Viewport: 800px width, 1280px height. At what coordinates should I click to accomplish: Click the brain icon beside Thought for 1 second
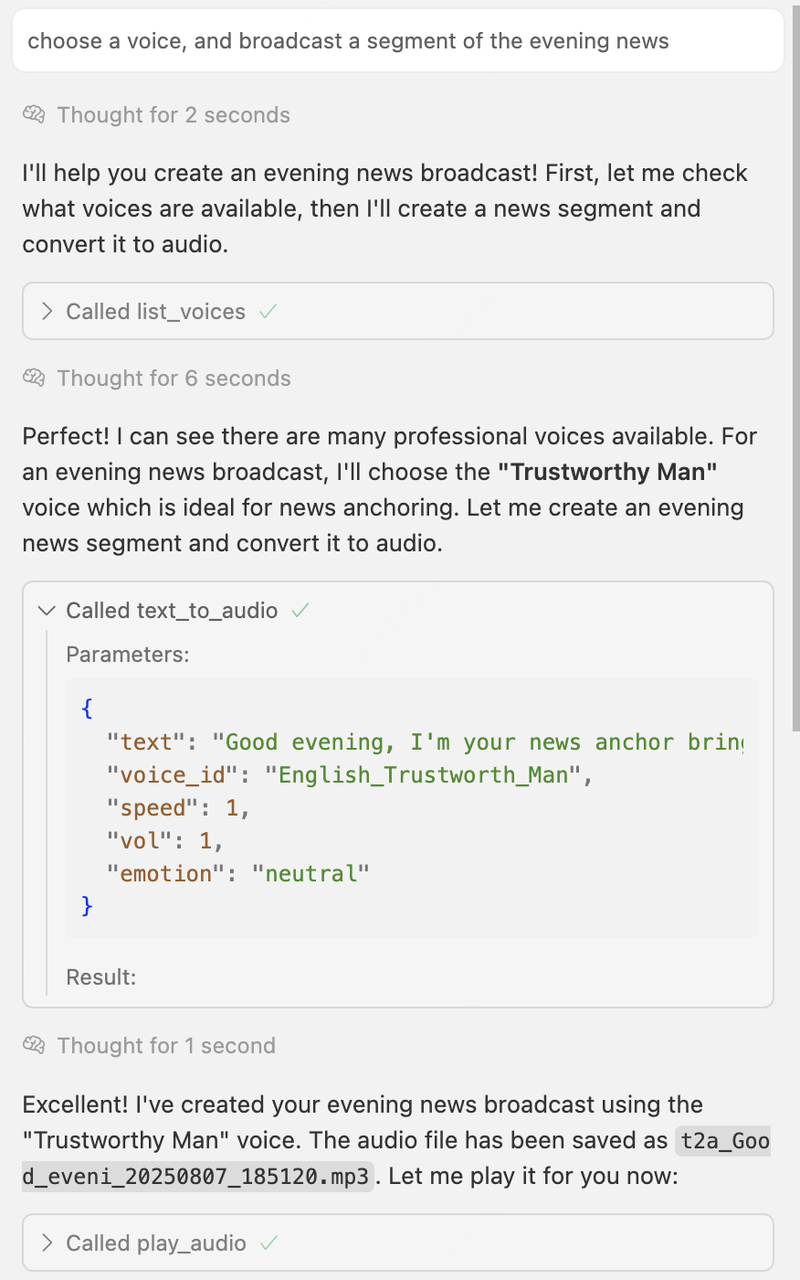35,1046
